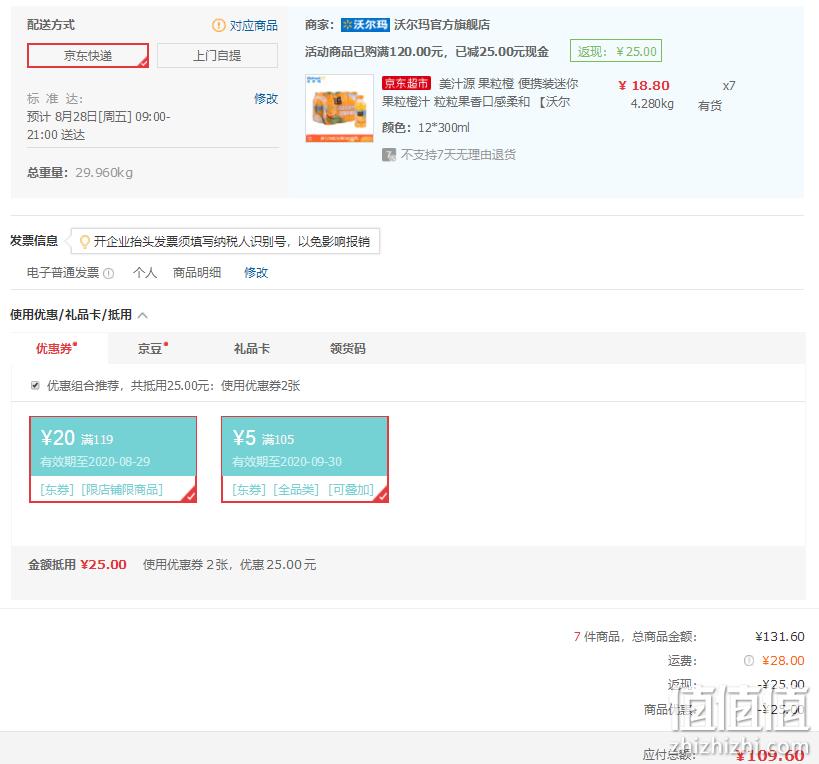Modify the 标准达 delivery time
The height and width of the screenshot is (764, 819).
tap(266, 99)
